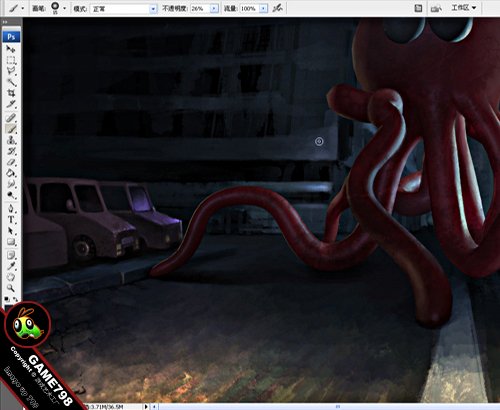
Task: Click the flow 100% field
Action: tap(250, 9)
